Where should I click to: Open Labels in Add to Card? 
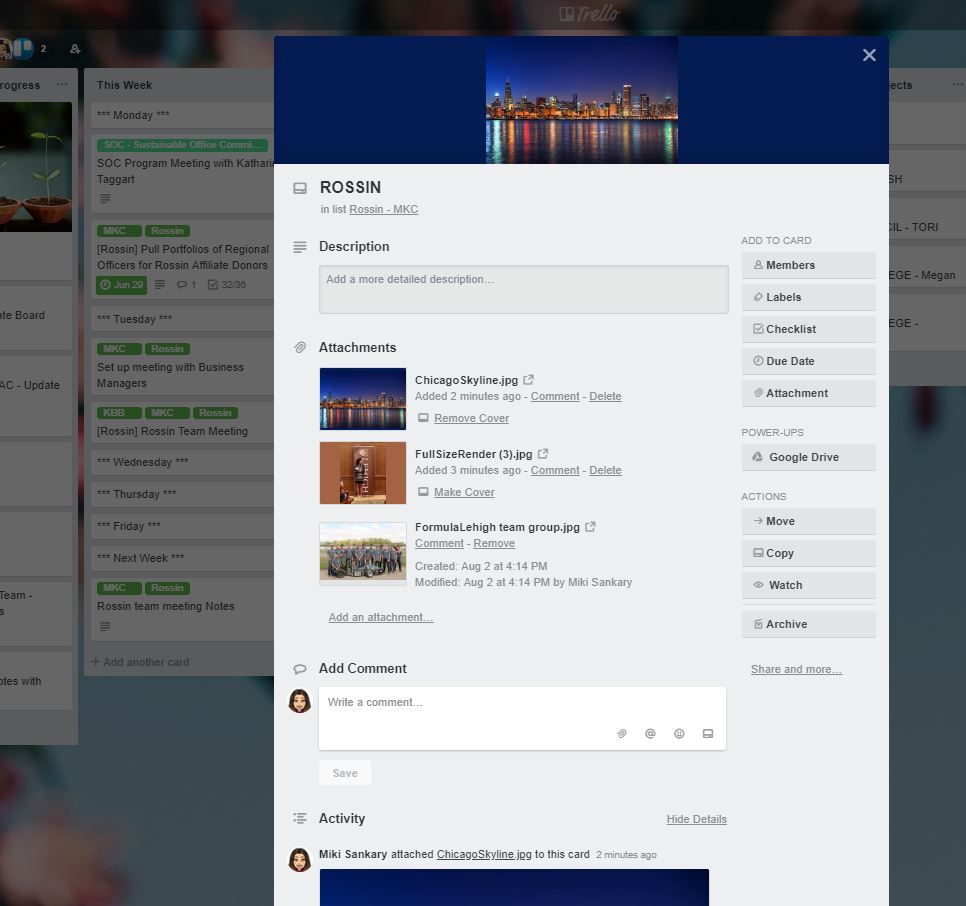tap(808, 297)
